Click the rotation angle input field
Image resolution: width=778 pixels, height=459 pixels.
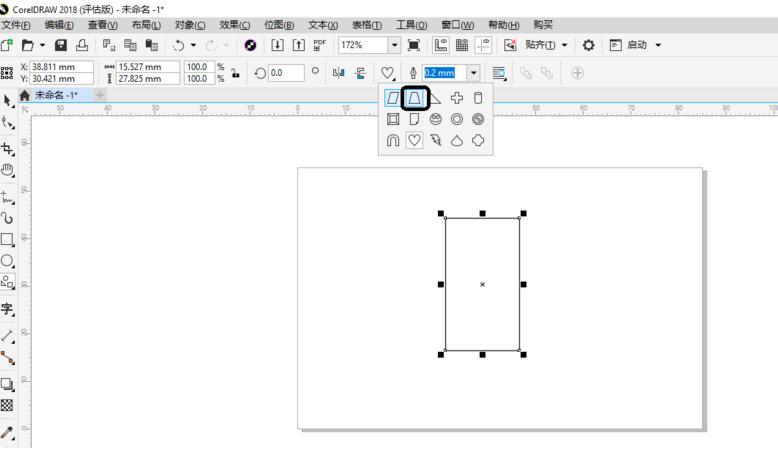(x=281, y=72)
